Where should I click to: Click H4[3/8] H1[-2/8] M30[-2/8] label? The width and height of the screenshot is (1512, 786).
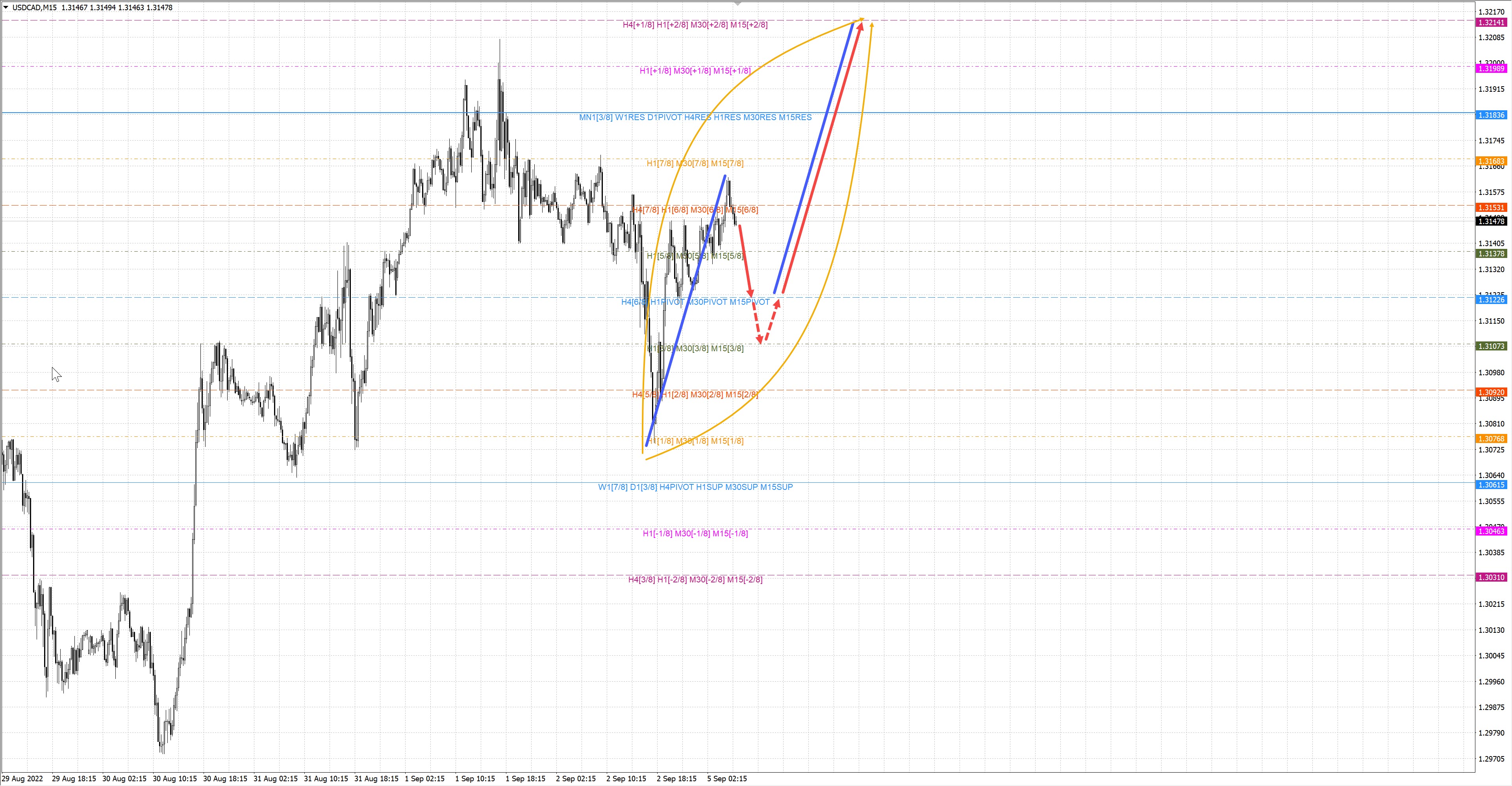coord(695,579)
